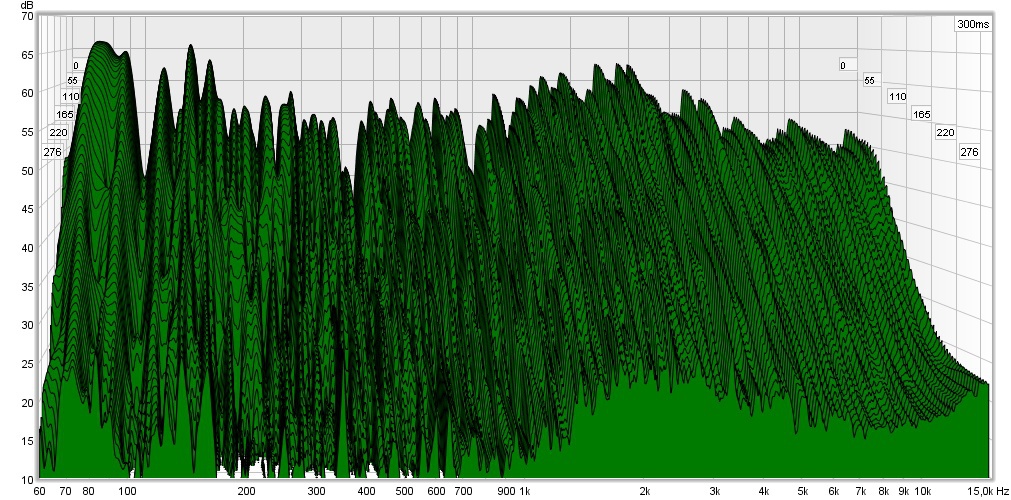The width and height of the screenshot is (1011, 500).
Task: Click the 5k frequency axis label
Action: (x=803, y=491)
